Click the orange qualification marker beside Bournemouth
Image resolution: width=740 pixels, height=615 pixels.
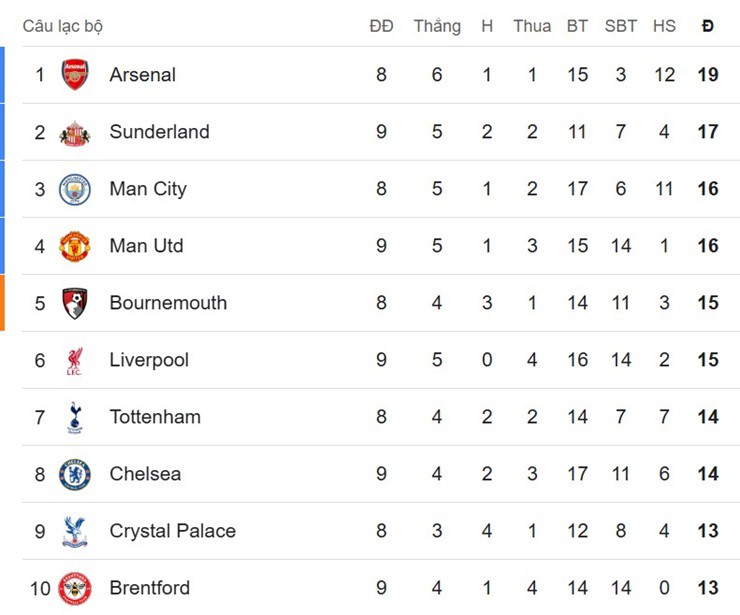pyautogui.click(x=2, y=303)
